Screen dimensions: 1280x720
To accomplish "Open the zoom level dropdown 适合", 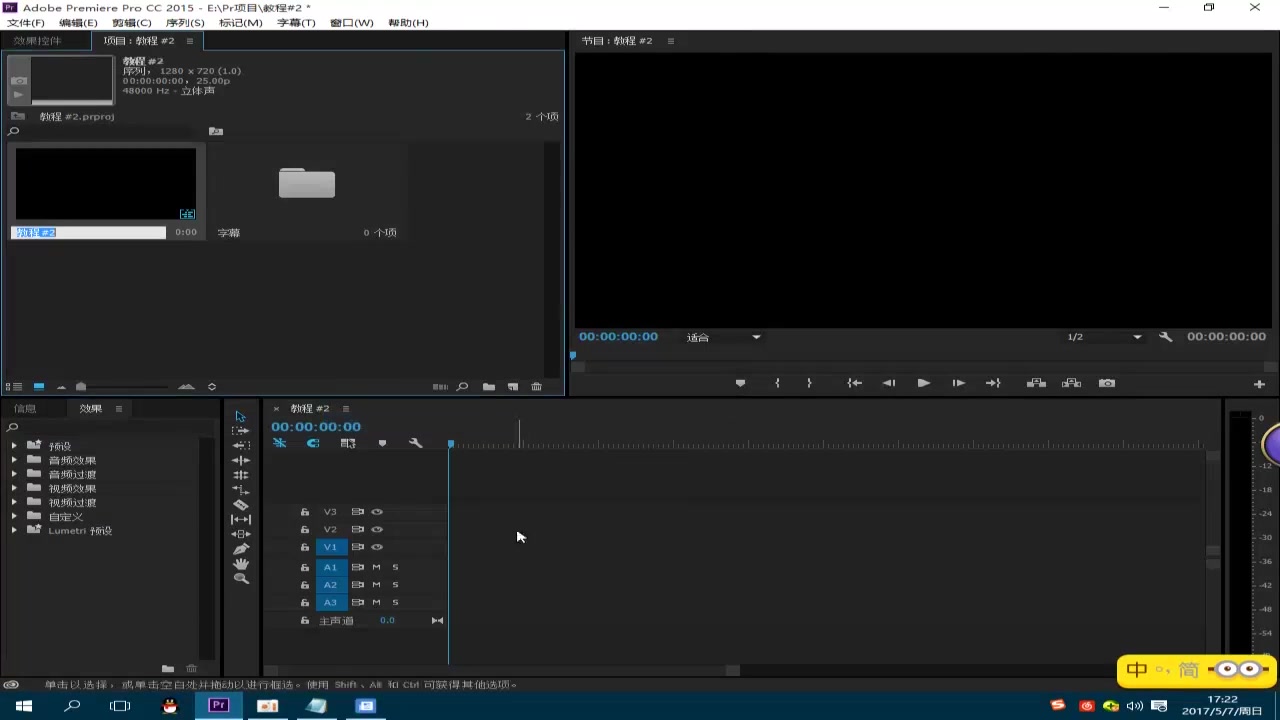I will coord(724,338).
